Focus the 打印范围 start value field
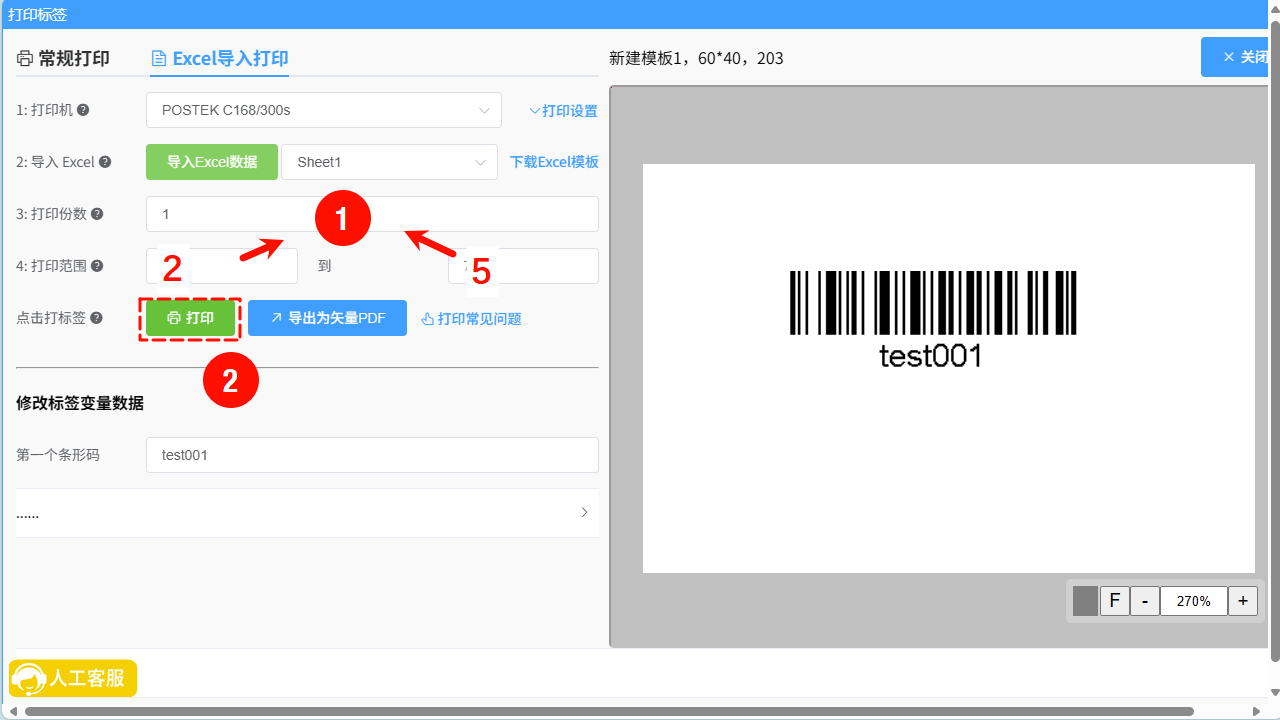This screenshot has height=720, width=1280. point(222,266)
